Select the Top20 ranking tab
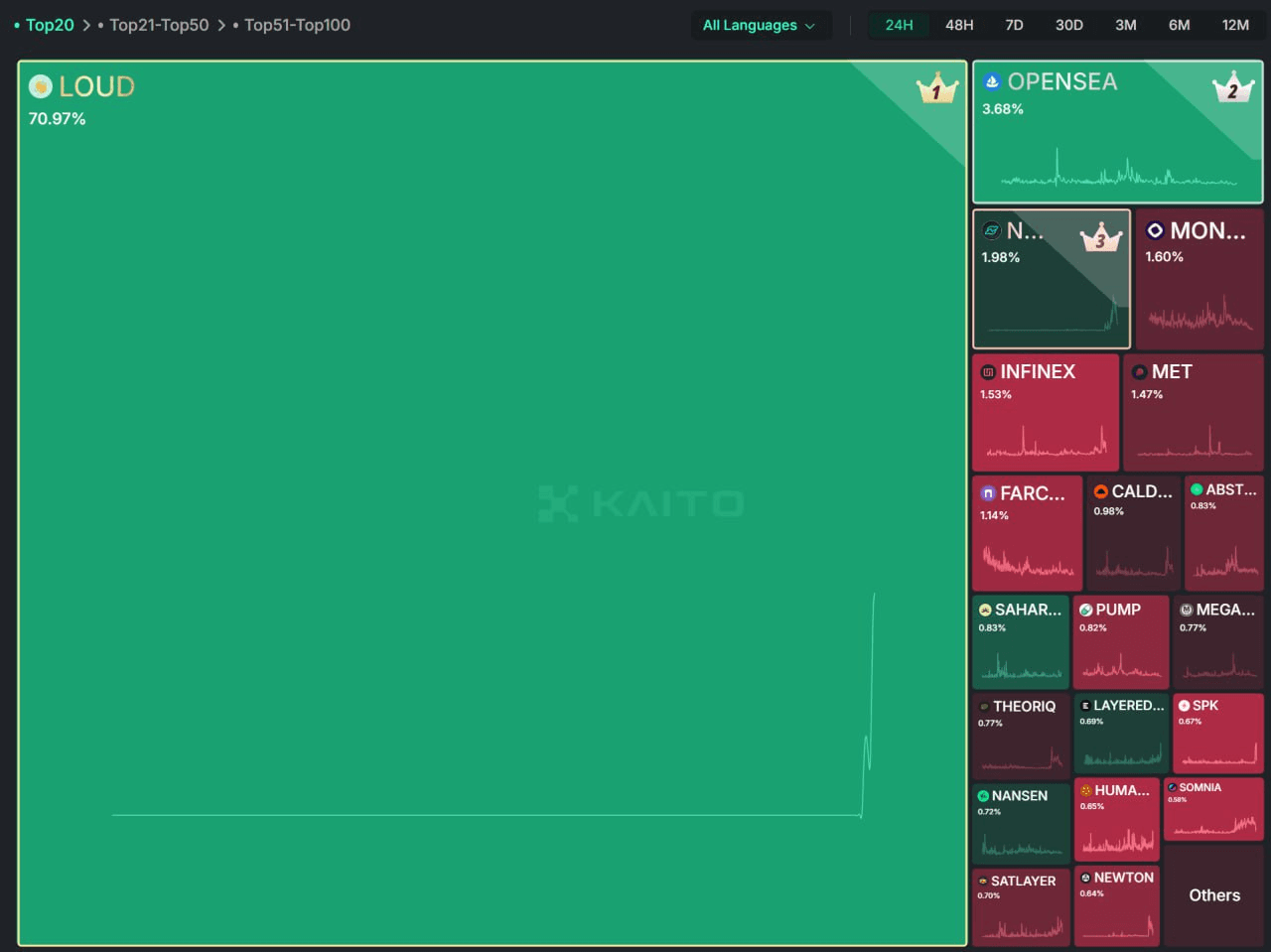 coord(50,26)
